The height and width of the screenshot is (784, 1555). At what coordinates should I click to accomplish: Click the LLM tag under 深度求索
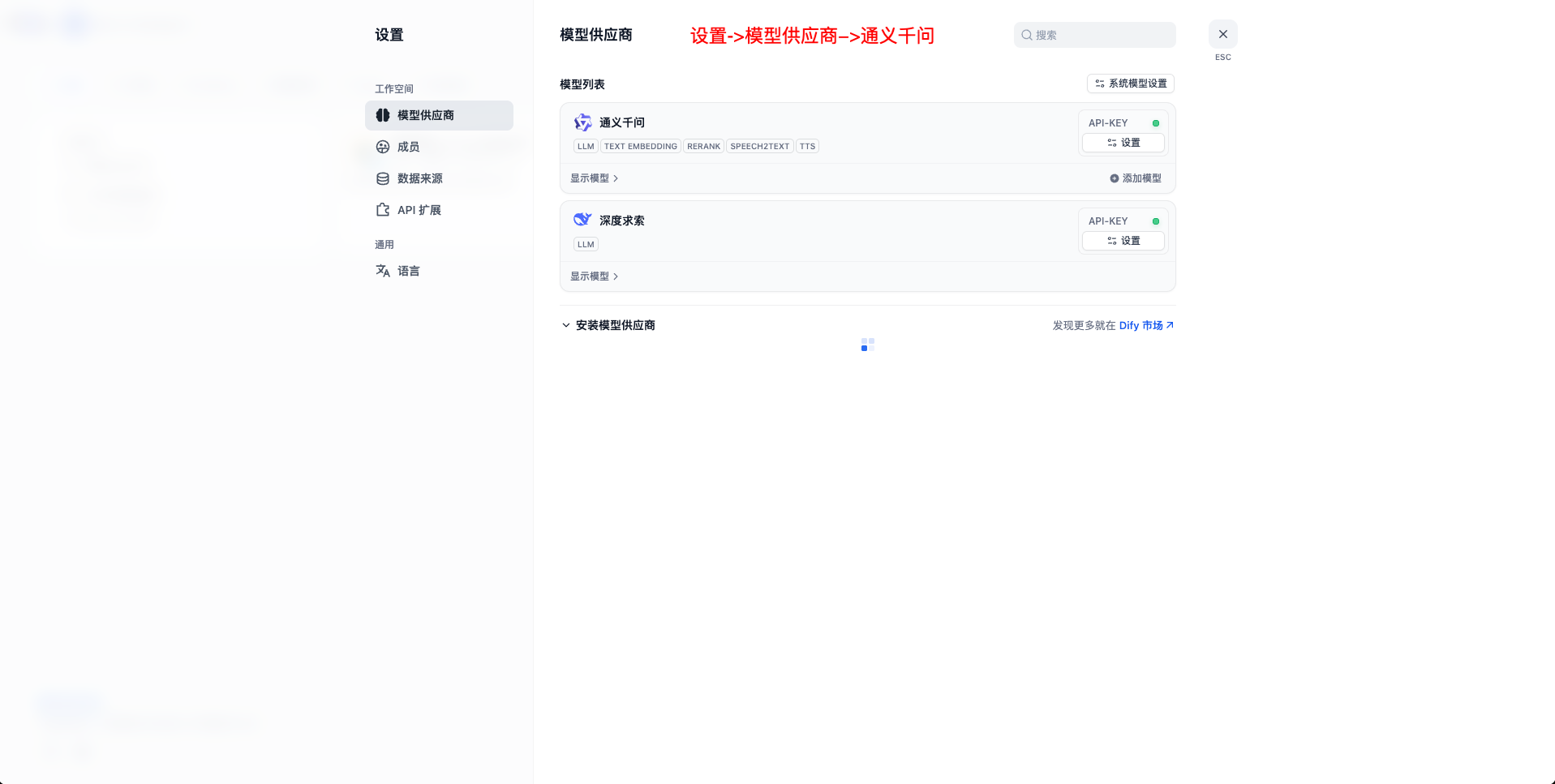click(x=586, y=244)
